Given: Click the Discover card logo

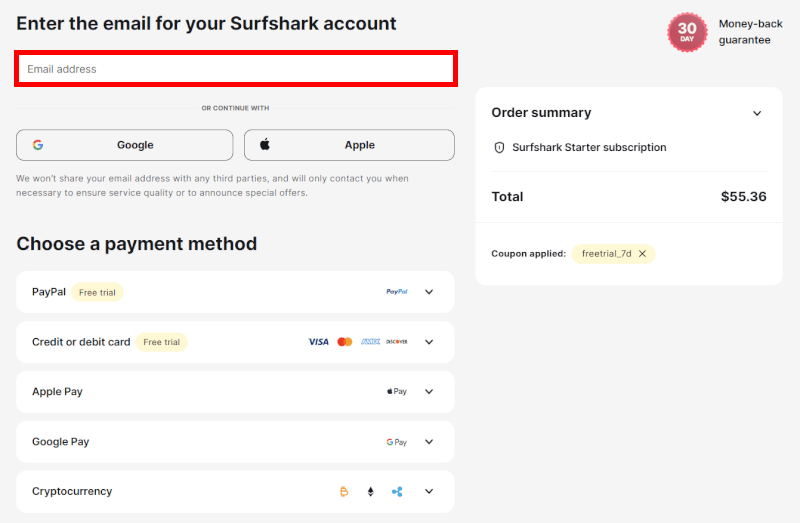Looking at the screenshot, I should point(397,342).
